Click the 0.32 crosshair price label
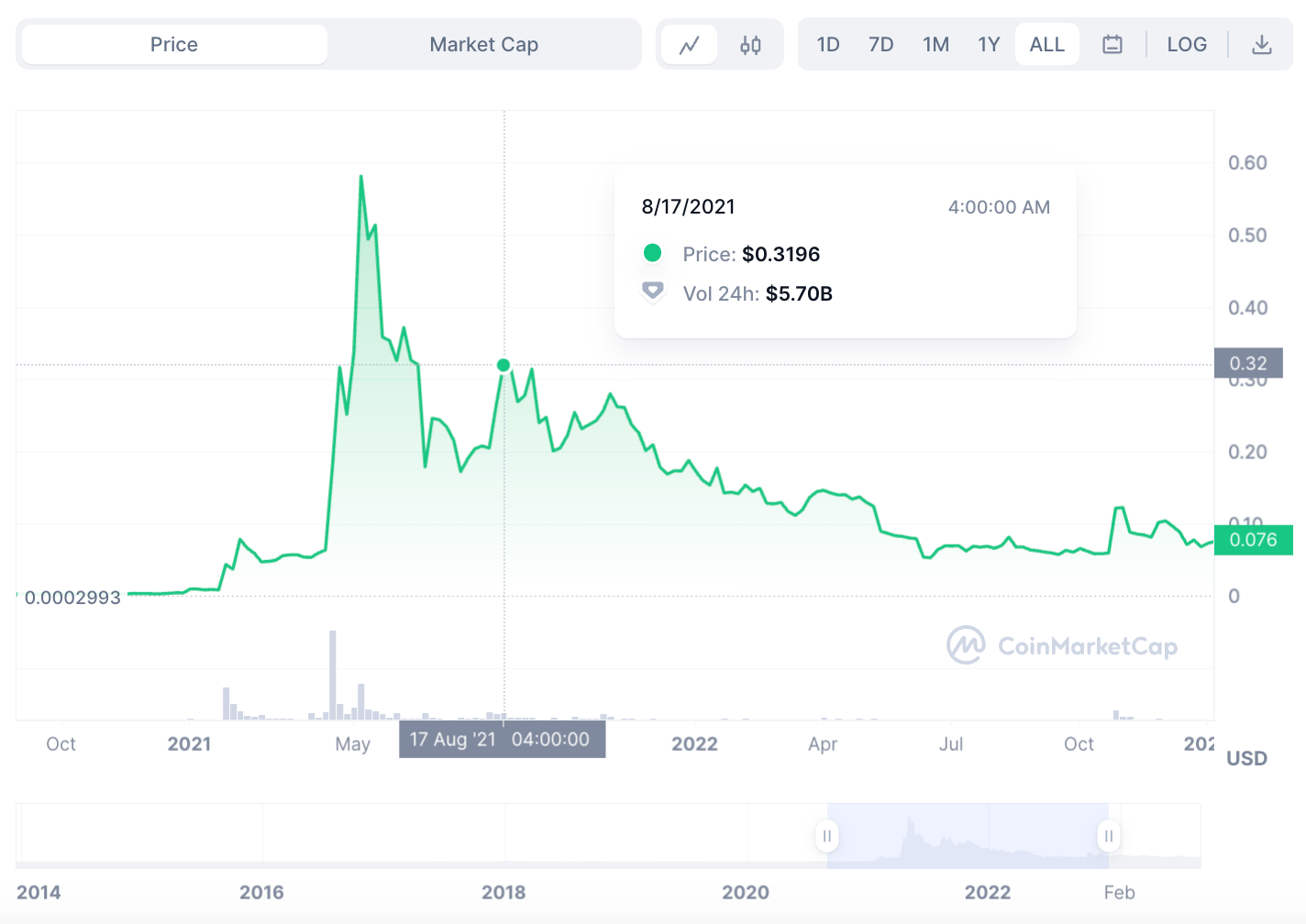The height and width of the screenshot is (924, 1306). (x=1248, y=363)
